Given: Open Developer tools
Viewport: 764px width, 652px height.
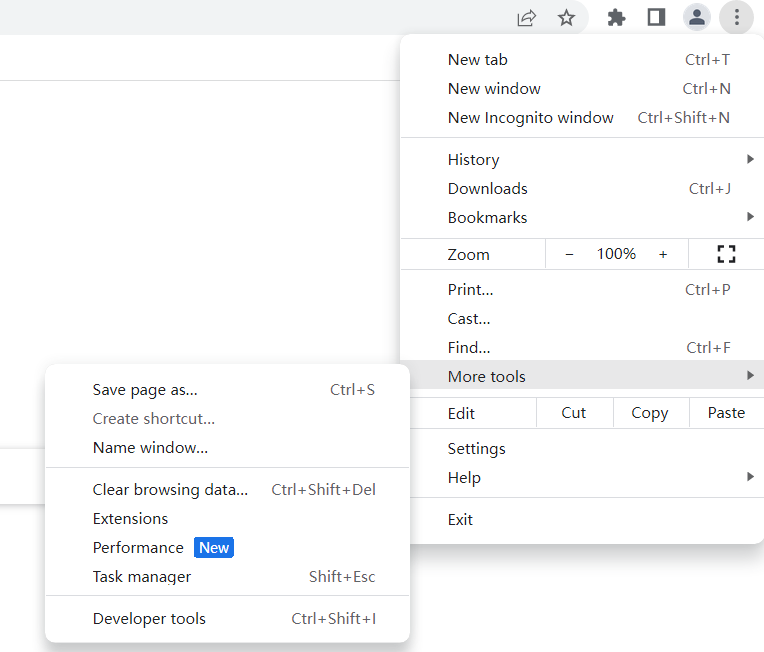Looking at the screenshot, I should tap(228, 618).
